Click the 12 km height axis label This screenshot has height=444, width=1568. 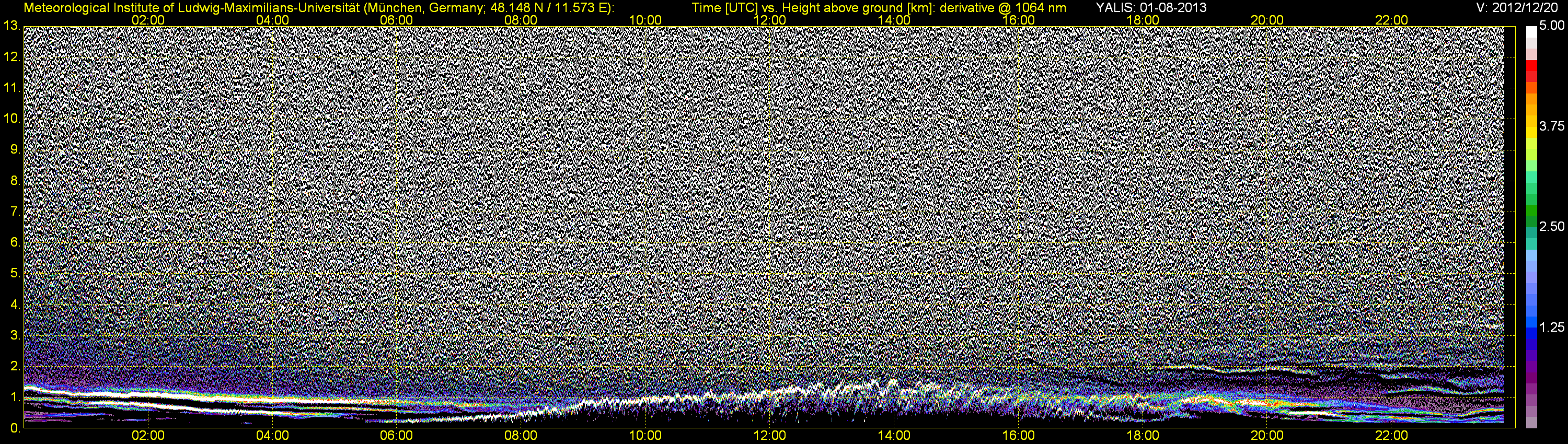tap(11, 57)
